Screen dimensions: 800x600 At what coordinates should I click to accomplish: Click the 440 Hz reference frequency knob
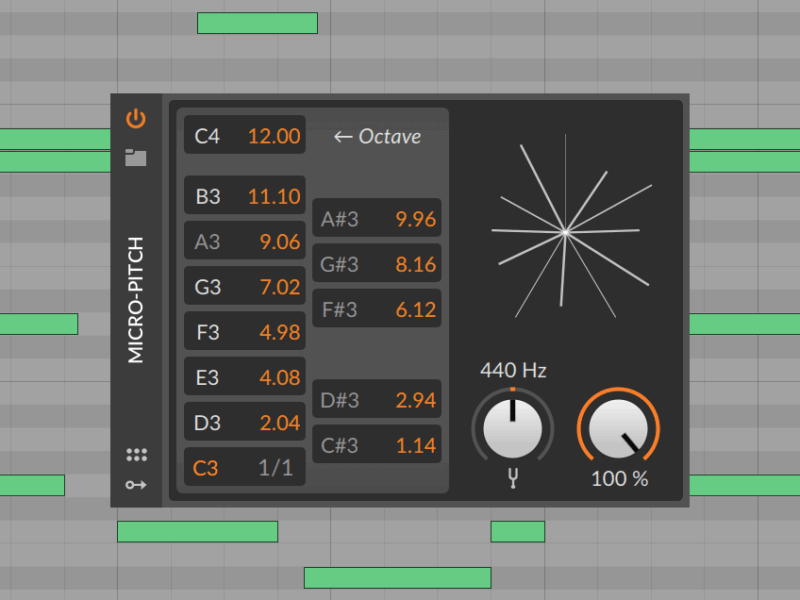(512, 429)
